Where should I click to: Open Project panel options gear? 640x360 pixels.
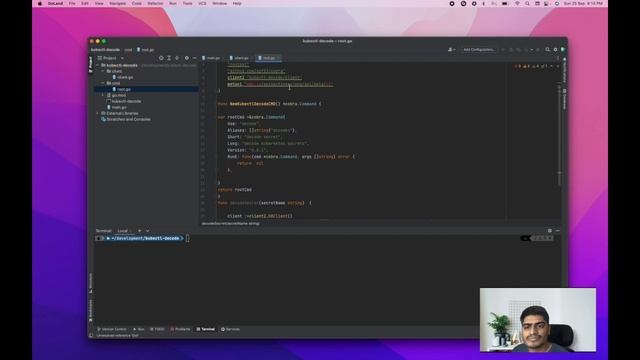187,58
